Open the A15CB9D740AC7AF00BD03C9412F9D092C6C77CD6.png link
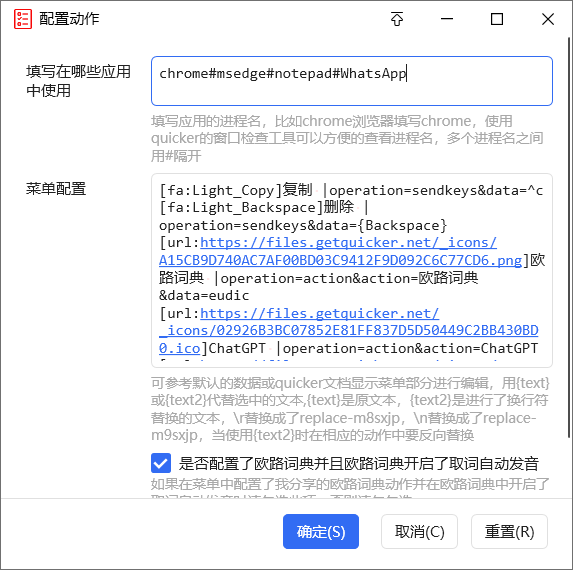This screenshot has width=573, height=570. tap(340, 260)
